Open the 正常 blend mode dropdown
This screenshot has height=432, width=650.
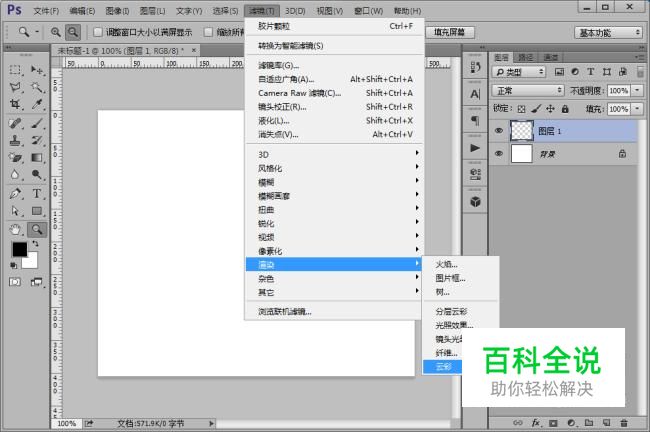pyautogui.click(x=528, y=90)
